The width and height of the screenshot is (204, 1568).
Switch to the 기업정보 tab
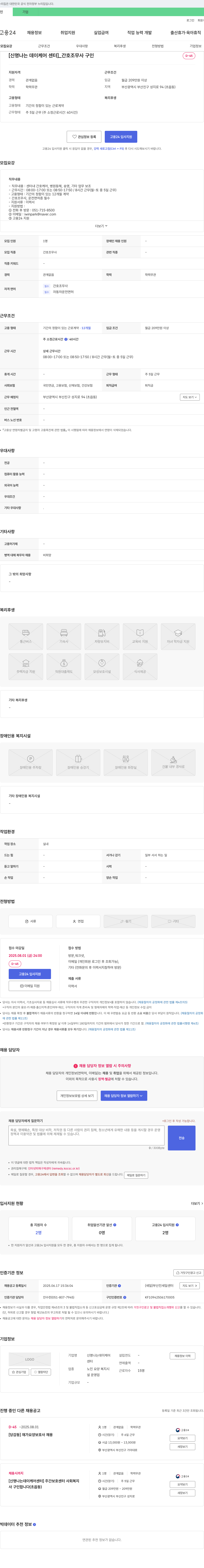click(195, 46)
